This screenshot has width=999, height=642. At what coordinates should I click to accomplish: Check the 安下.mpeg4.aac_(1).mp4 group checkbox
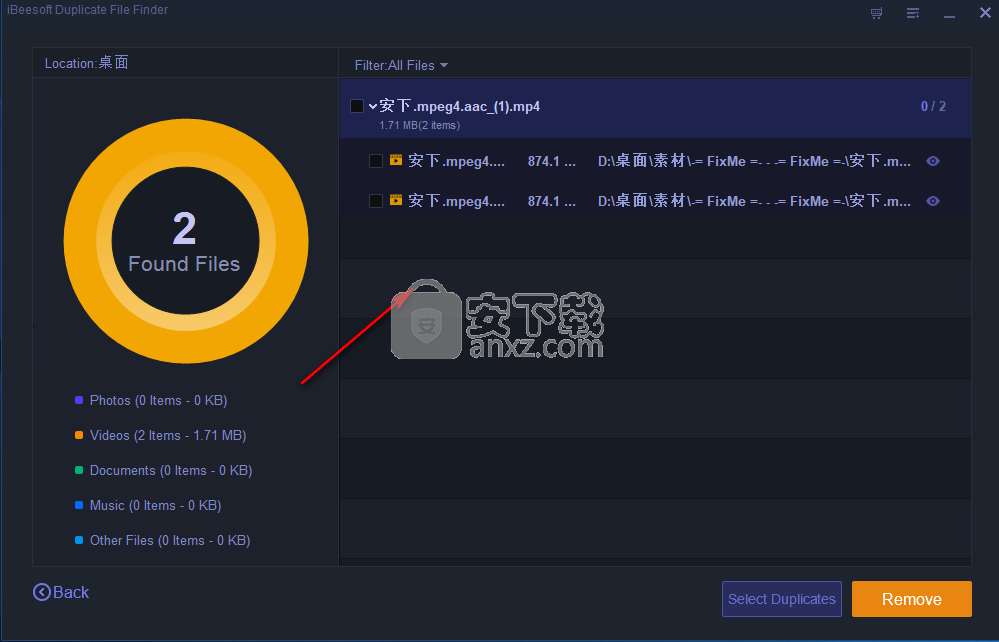(x=357, y=106)
